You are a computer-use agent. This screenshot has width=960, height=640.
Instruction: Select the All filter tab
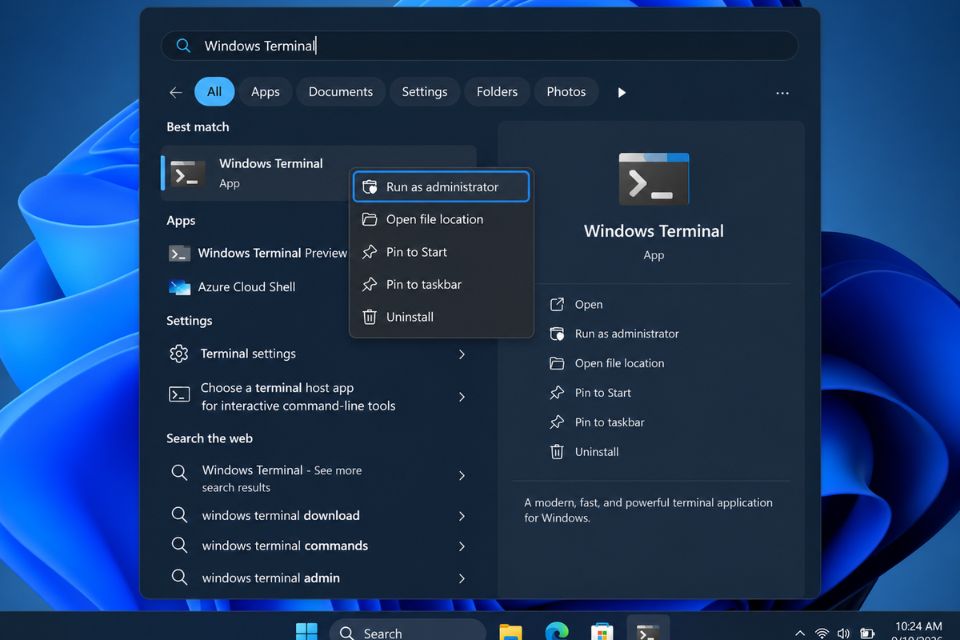[214, 92]
